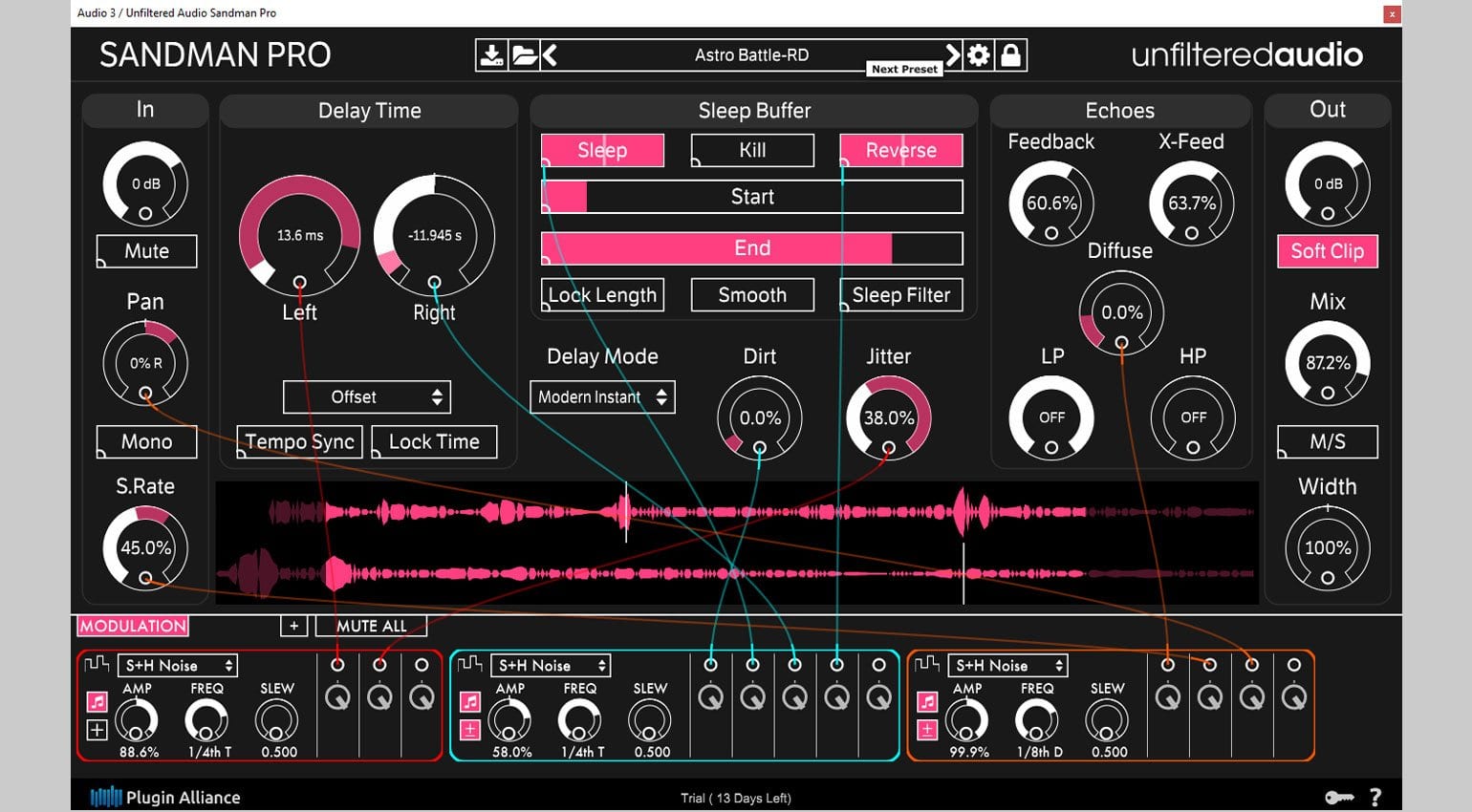Click the Plugin Alliance logo

coord(165,797)
